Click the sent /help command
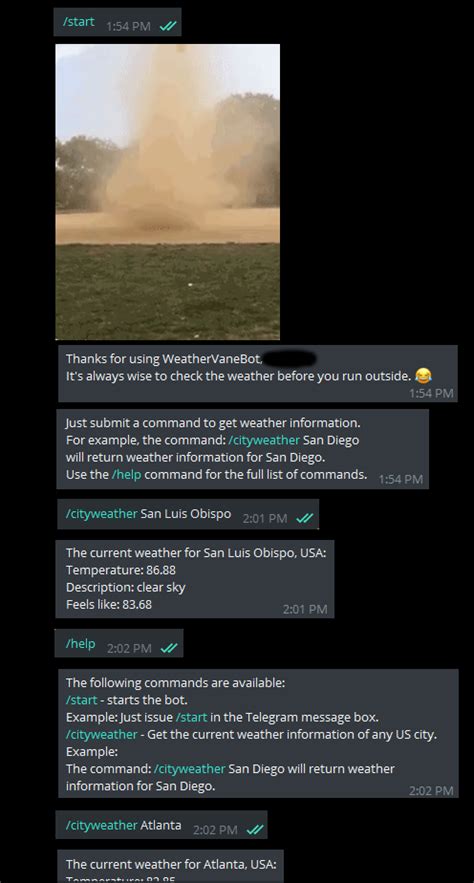Image resolution: width=474 pixels, height=883 pixels. click(x=81, y=644)
